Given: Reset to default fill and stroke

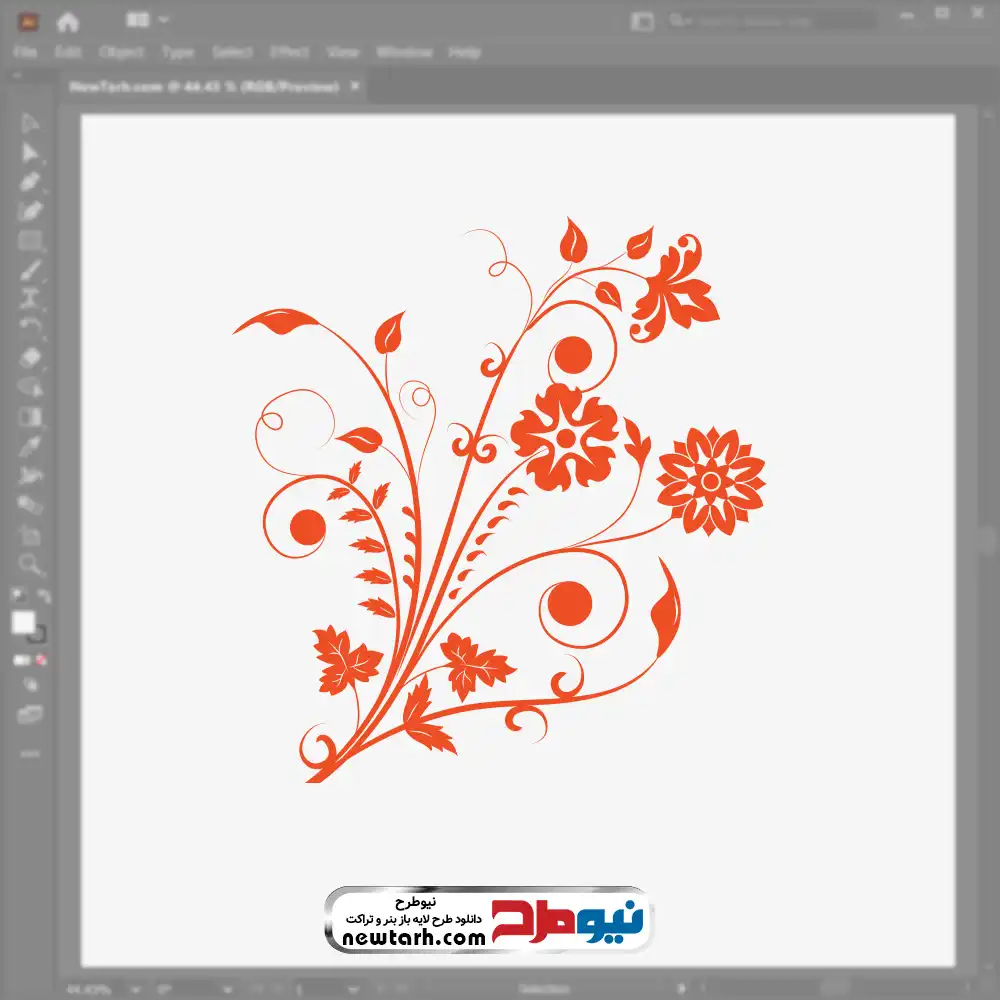Looking at the screenshot, I should tap(18, 596).
